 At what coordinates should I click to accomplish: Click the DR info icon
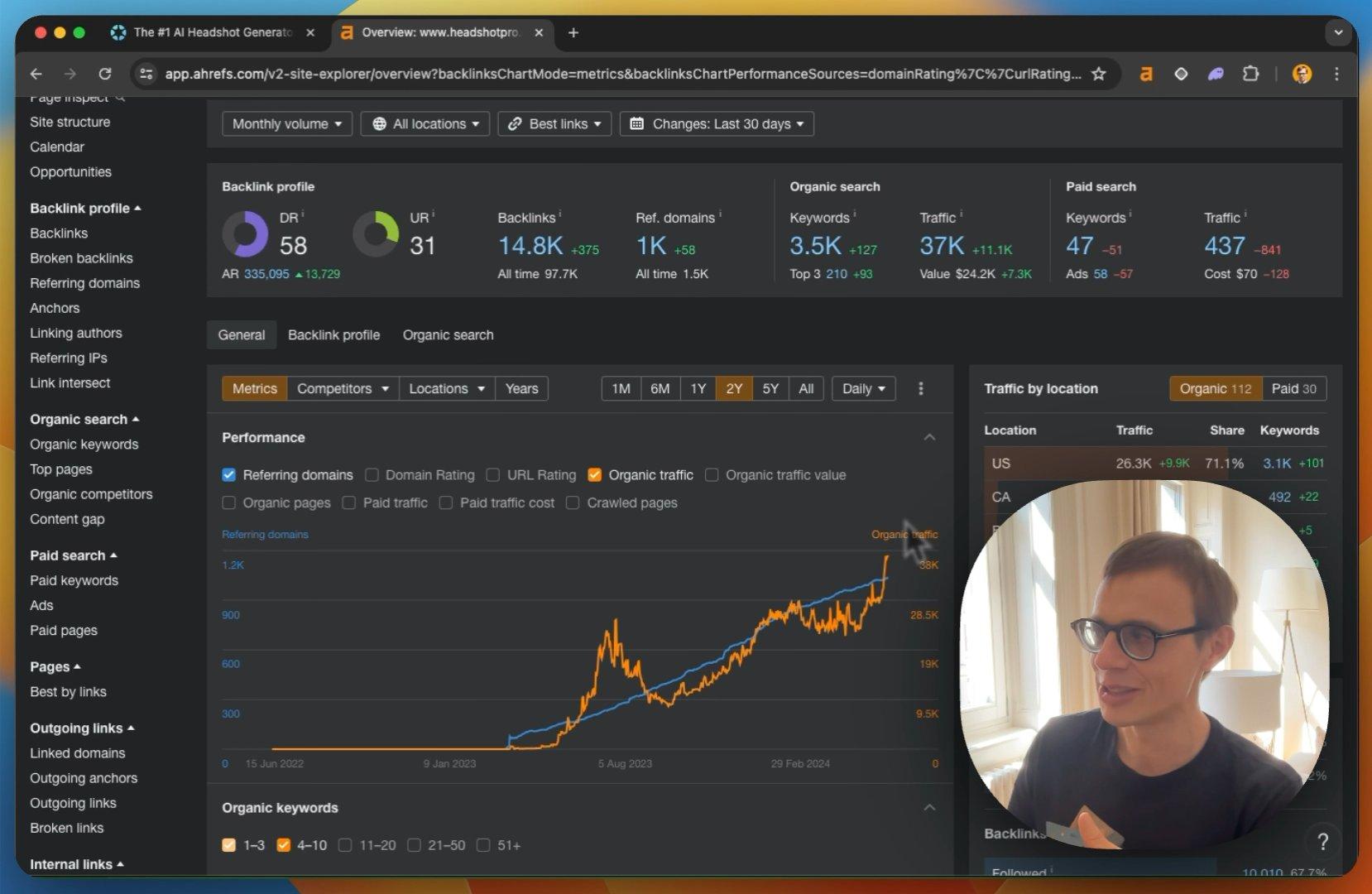(x=303, y=214)
